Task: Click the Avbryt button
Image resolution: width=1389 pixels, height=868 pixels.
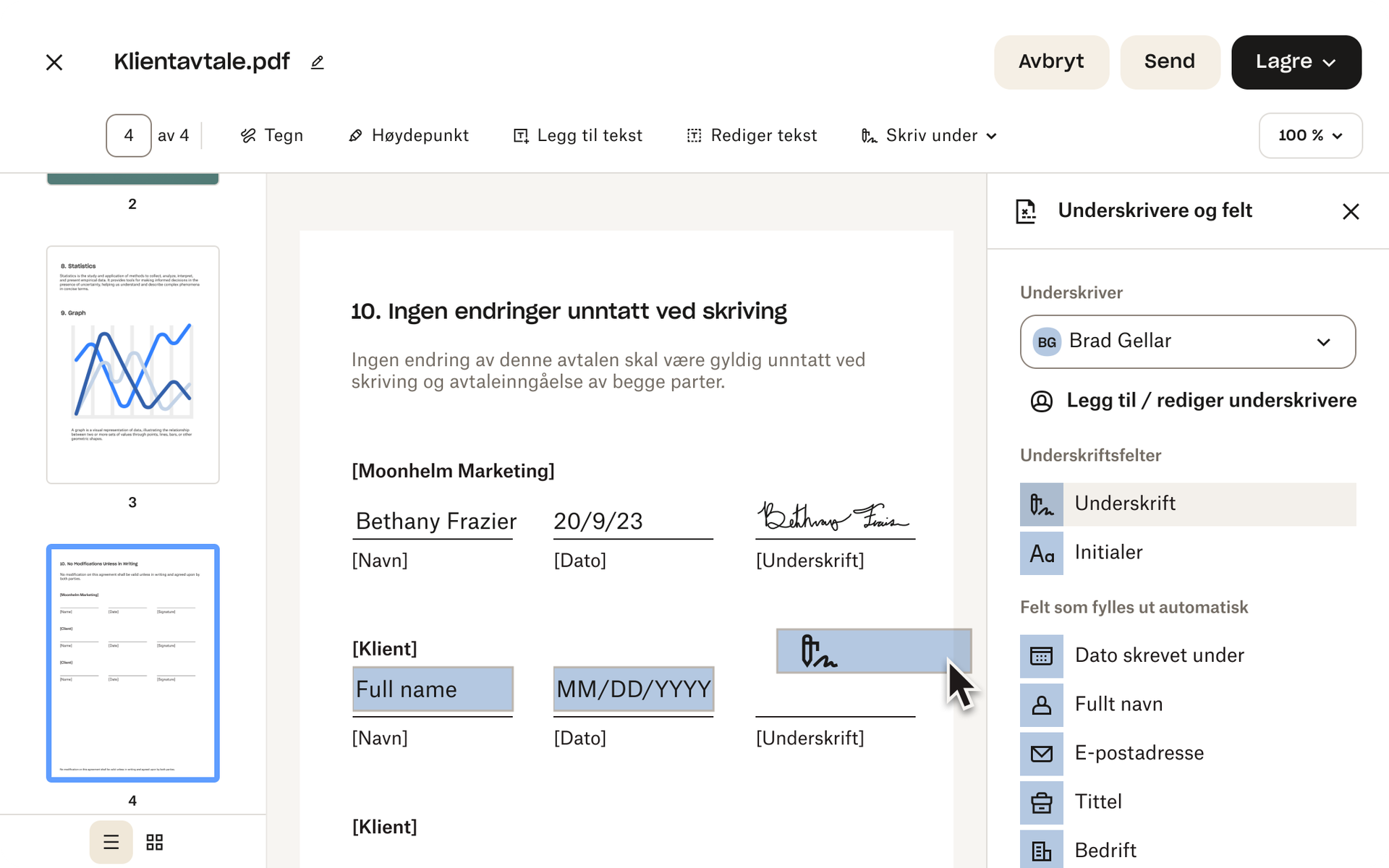Action: (x=1050, y=62)
